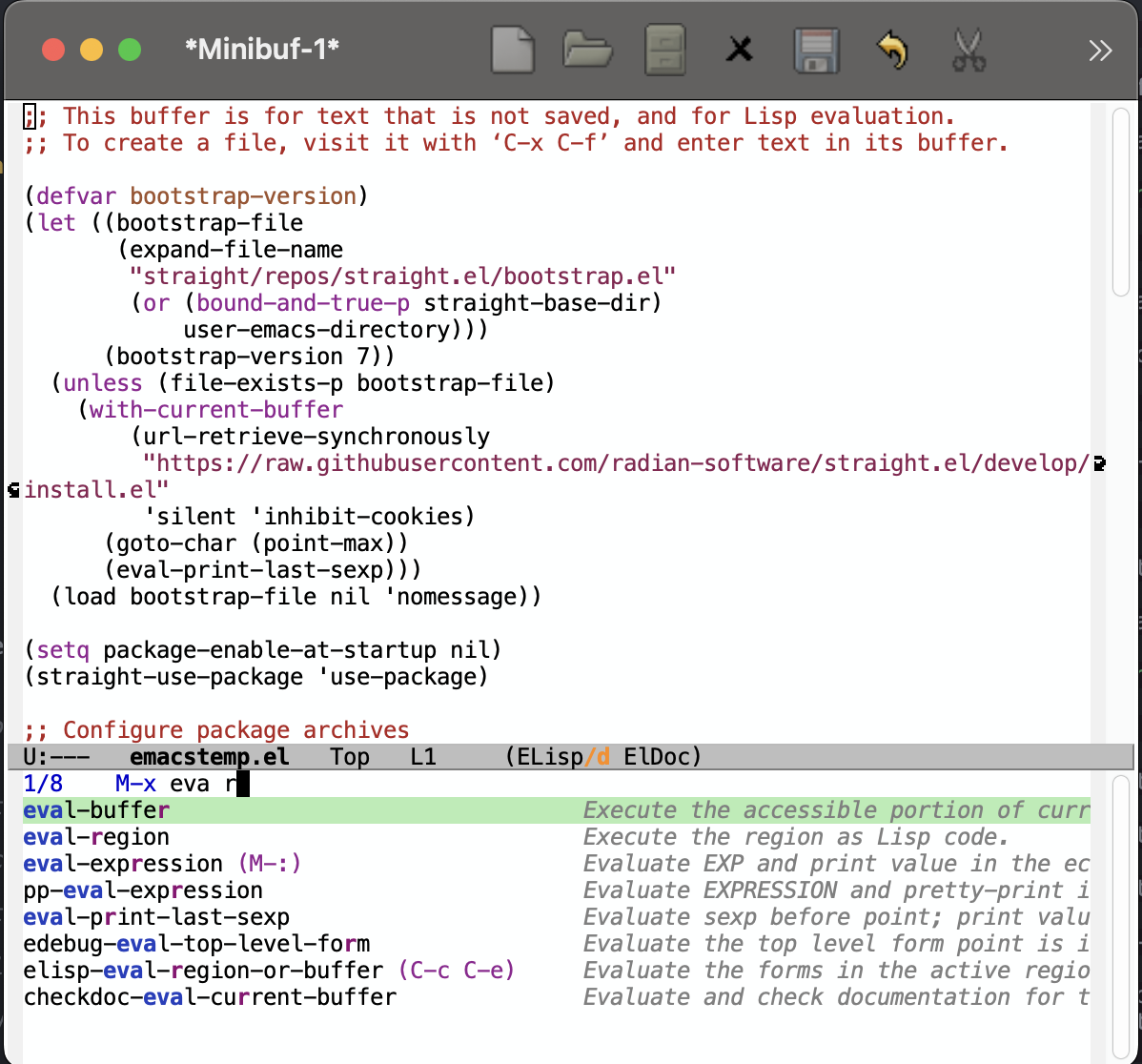Image resolution: width=1142 pixels, height=1064 pixels.
Task: Click the defvar keyword
Action: pos(76,196)
